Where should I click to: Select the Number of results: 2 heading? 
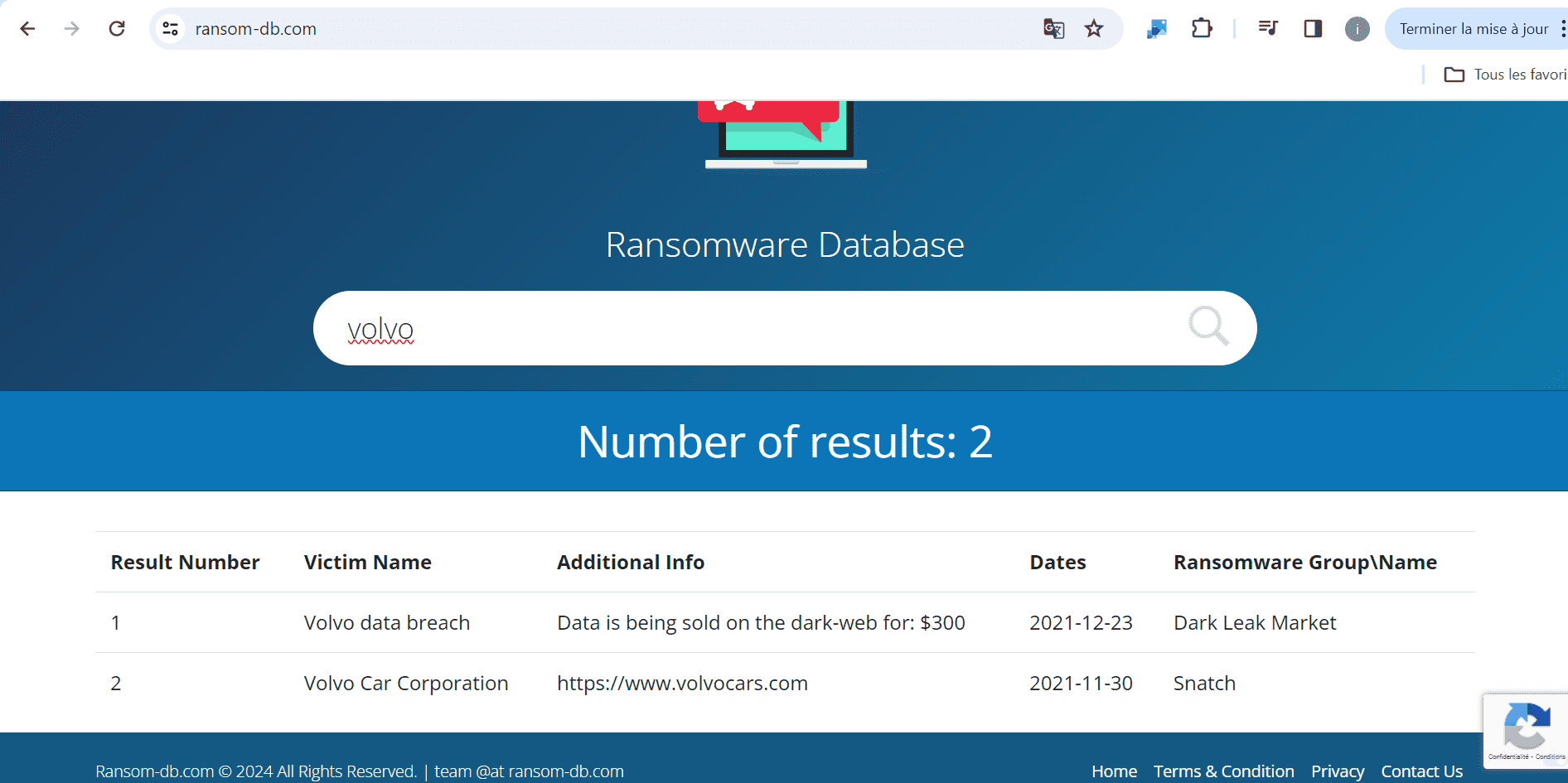pos(785,442)
